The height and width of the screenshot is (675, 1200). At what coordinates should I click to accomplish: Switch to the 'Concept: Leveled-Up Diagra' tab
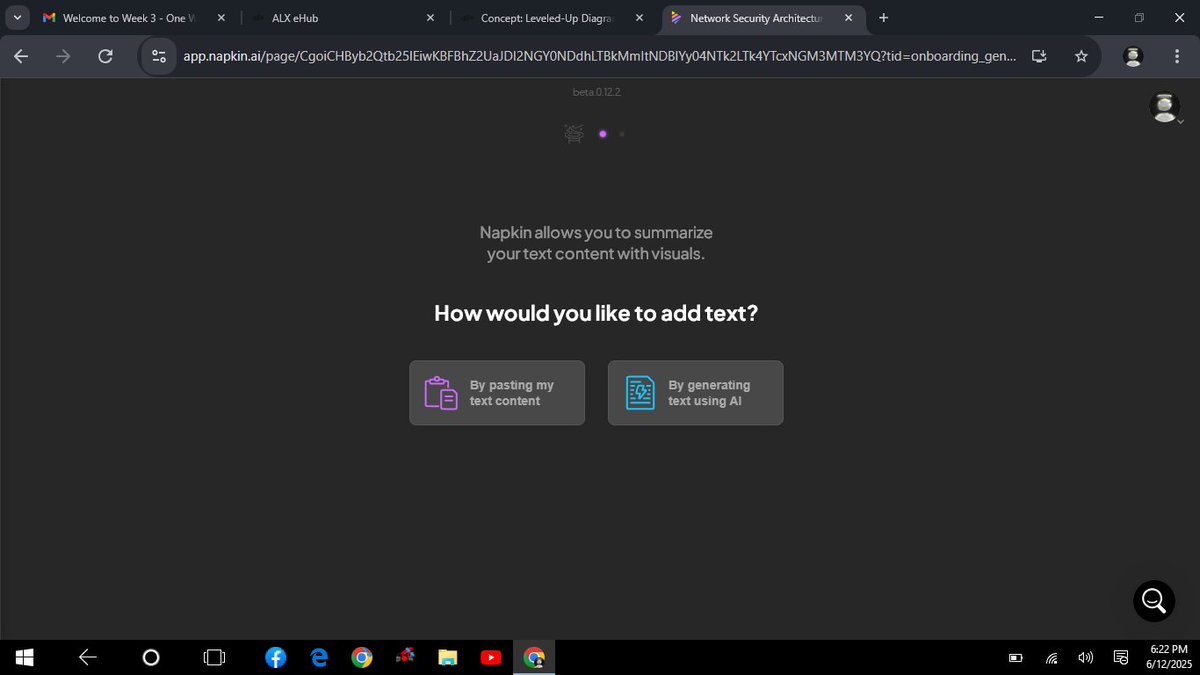[552, 18]
